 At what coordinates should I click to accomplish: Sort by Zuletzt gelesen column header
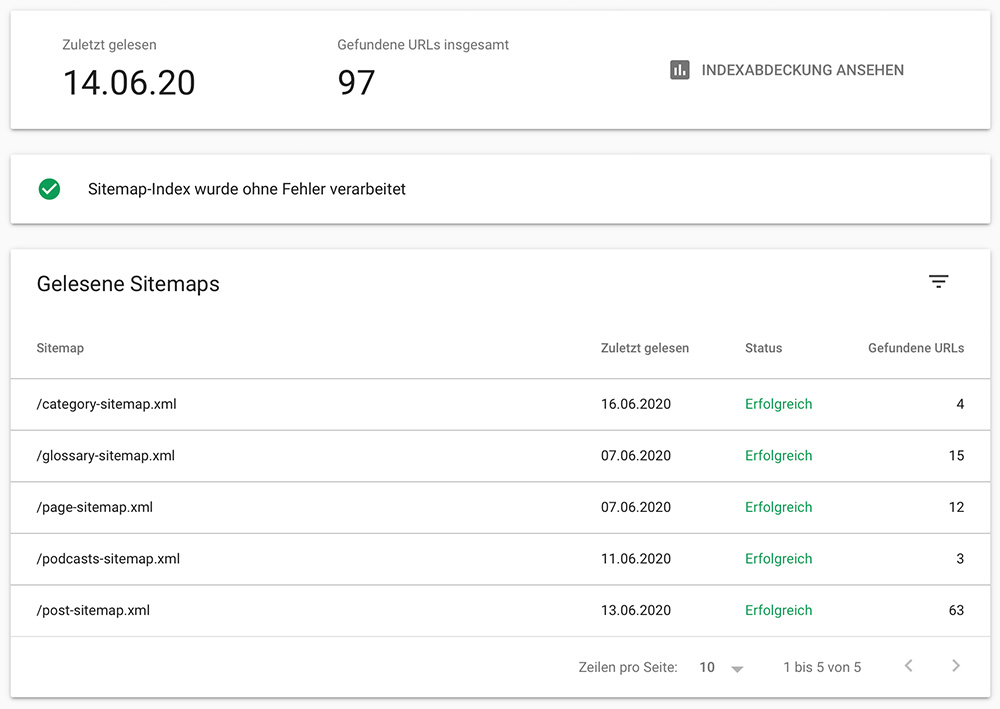pyautogui.click(x=644, y=348)
